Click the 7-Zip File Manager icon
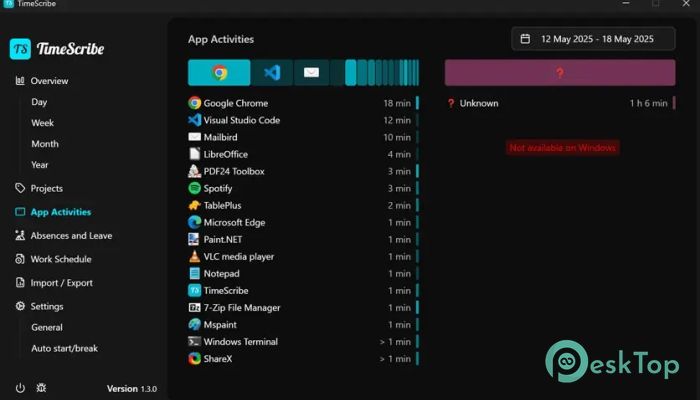Viewport: 700px width, 400px height. [194, 308]
